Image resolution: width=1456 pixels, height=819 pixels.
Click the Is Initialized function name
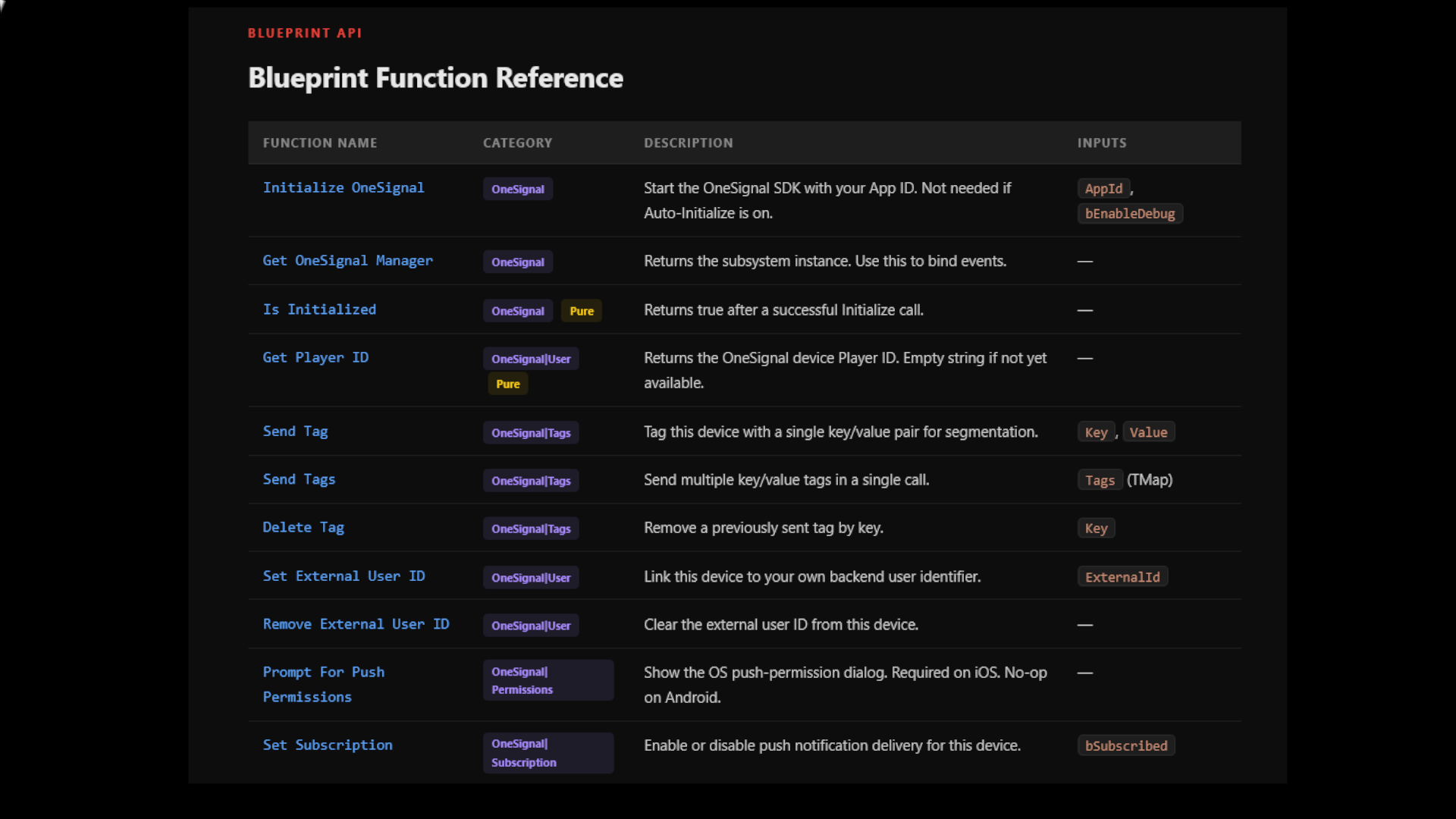tap(319, 309)
